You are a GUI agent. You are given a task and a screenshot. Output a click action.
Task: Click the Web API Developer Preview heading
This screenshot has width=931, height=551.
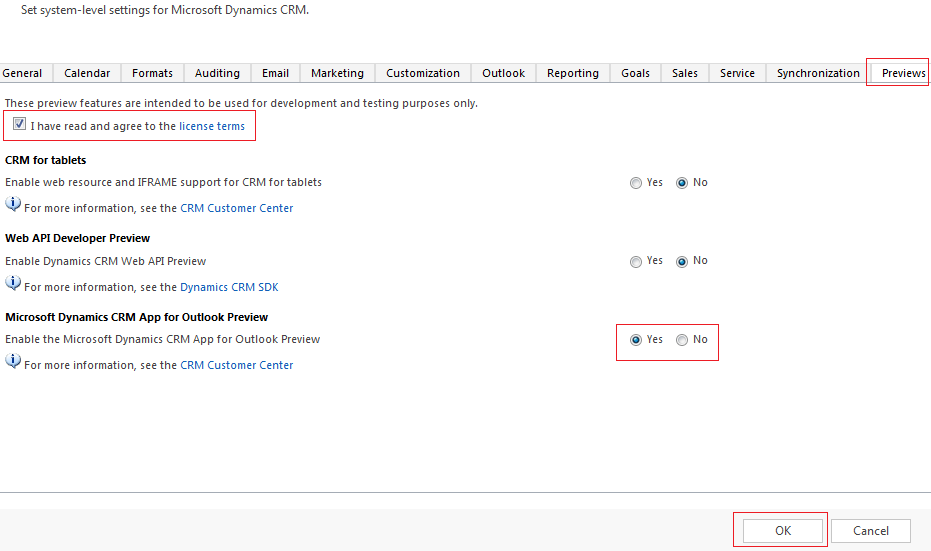[x=77, y=238]
